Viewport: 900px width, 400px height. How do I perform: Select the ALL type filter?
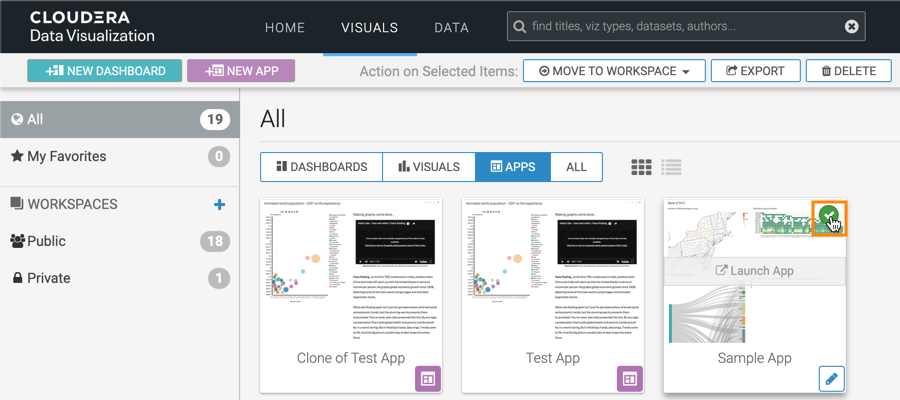click(x=576, y=167)
